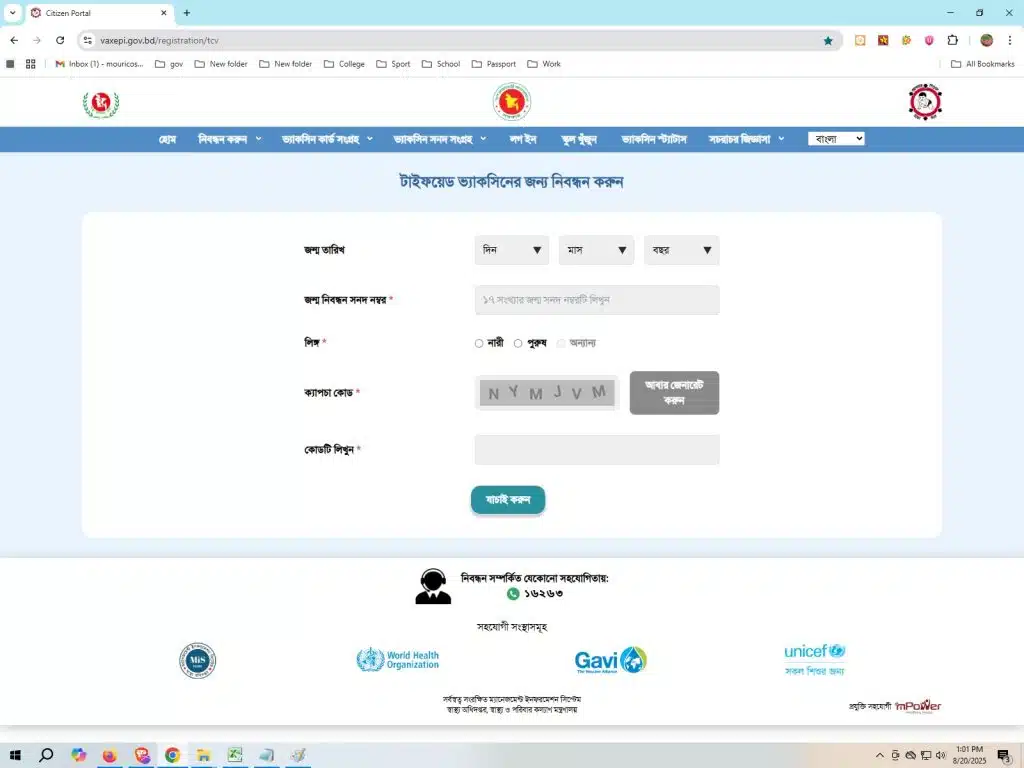The height and width of the screenshot is (768, 1024).
Task: Open the ভ্যাকসিন স্ট্যাটাস menu item
Action: pos(653,139)
